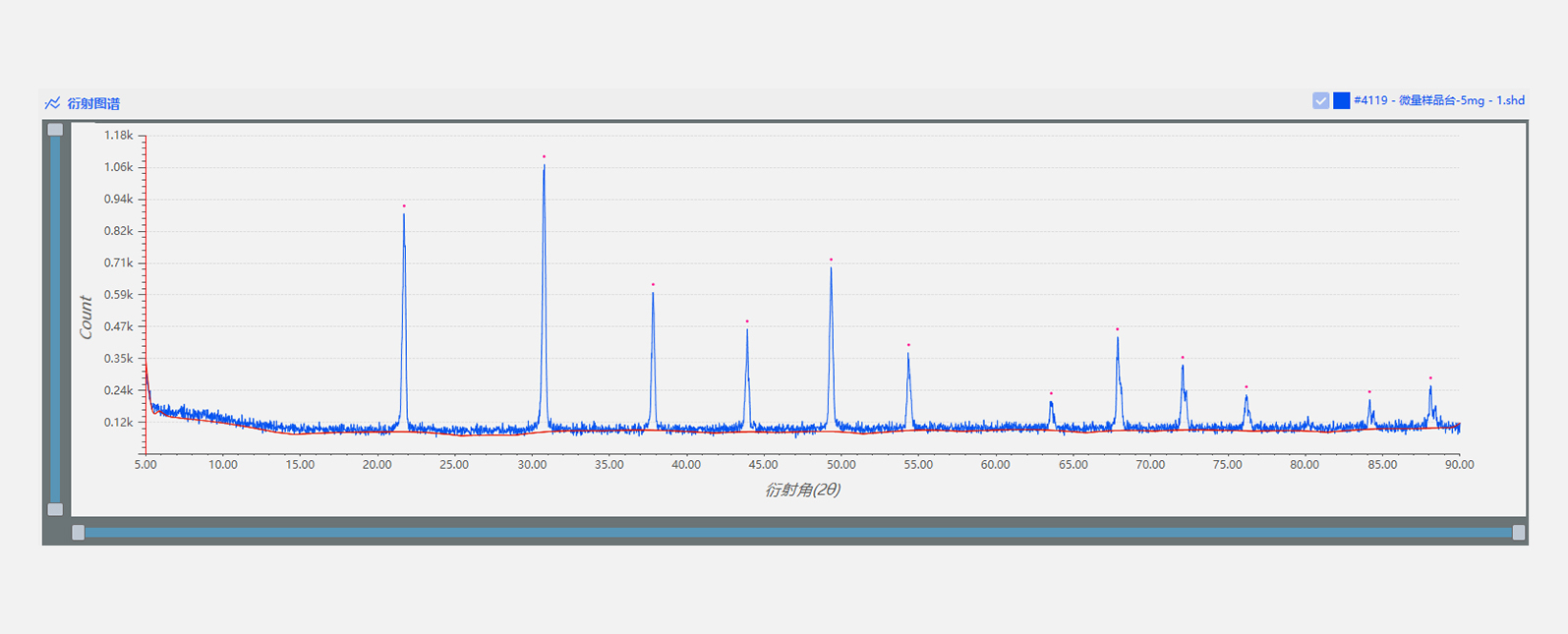Click the top handle of the vertical zoom slider
This screenshot has width=1568, height=634.
(55, 130)
